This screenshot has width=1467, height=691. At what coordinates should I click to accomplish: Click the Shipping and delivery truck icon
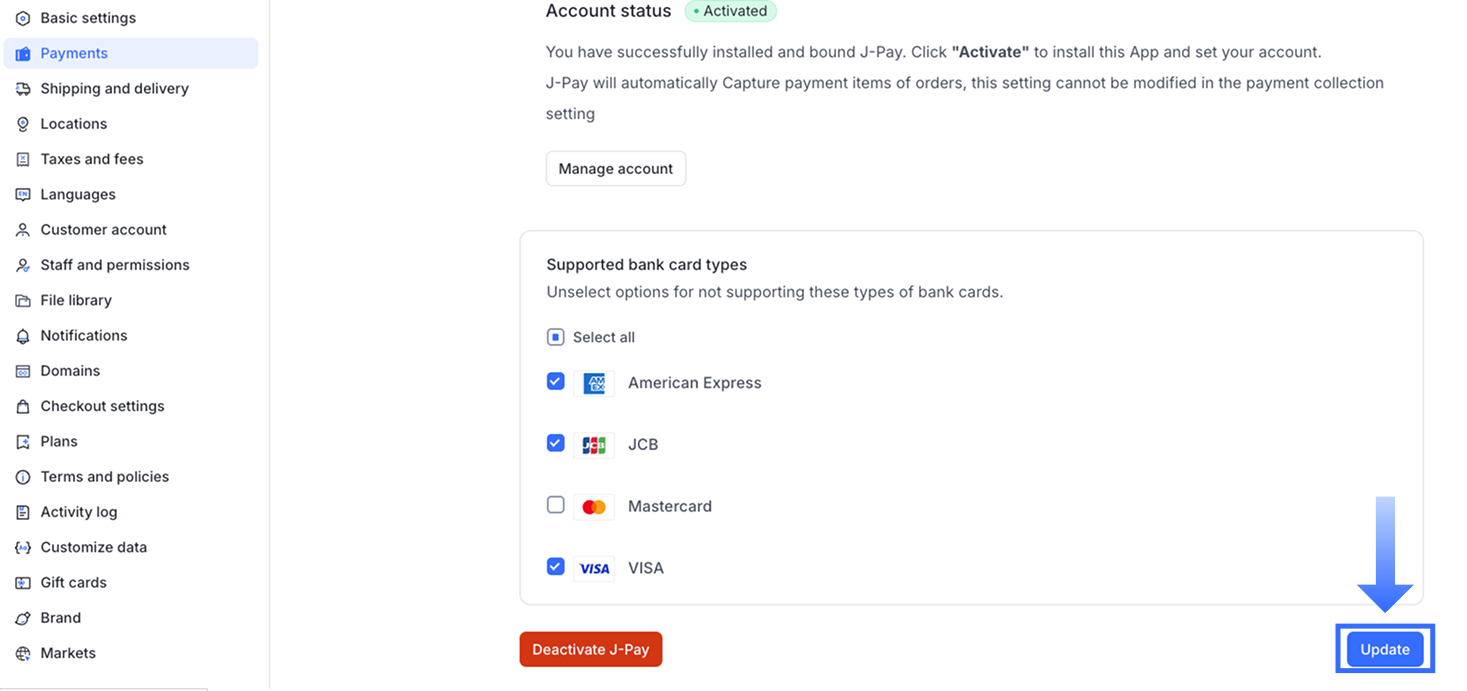coord(23,89)
